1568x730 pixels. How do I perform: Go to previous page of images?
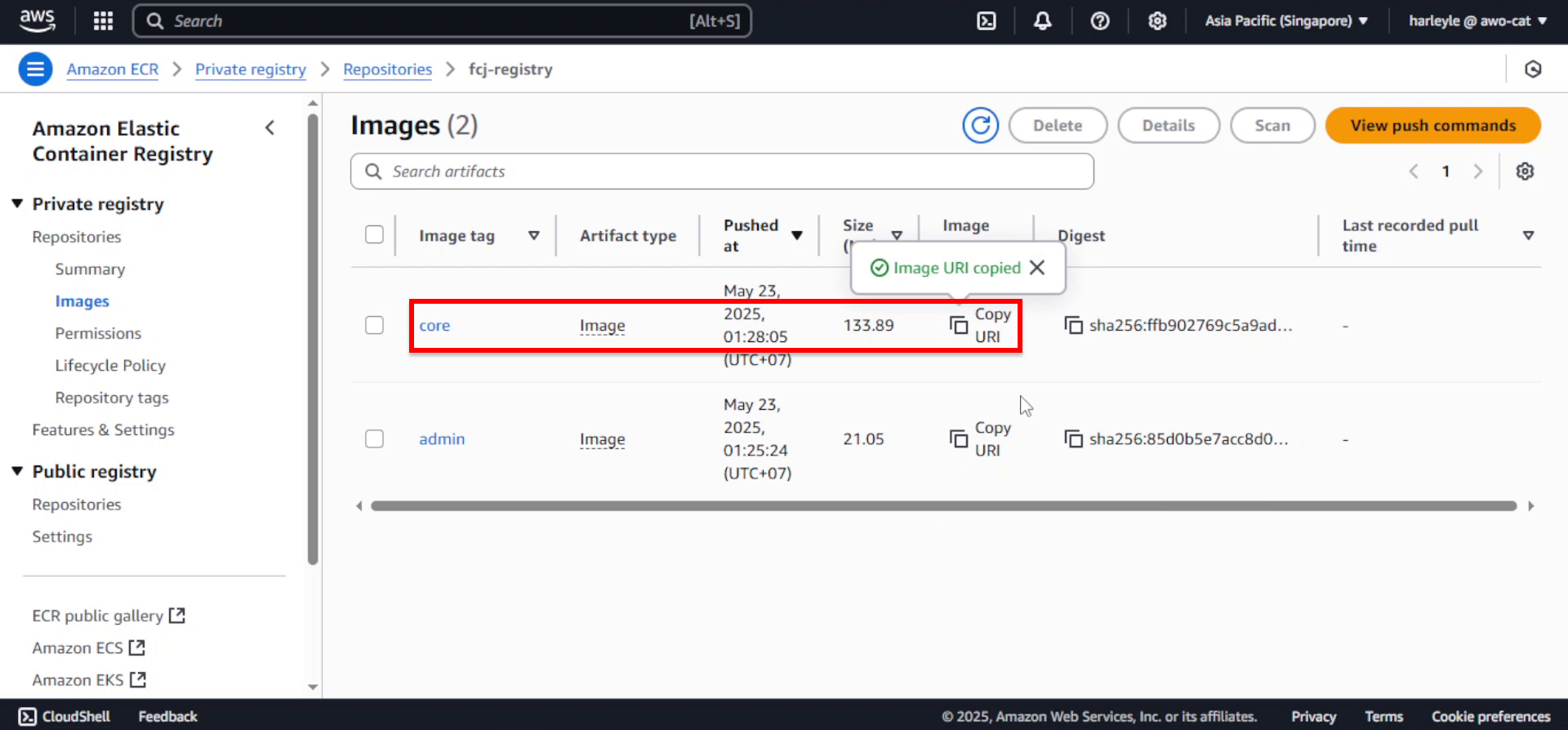1414,171
